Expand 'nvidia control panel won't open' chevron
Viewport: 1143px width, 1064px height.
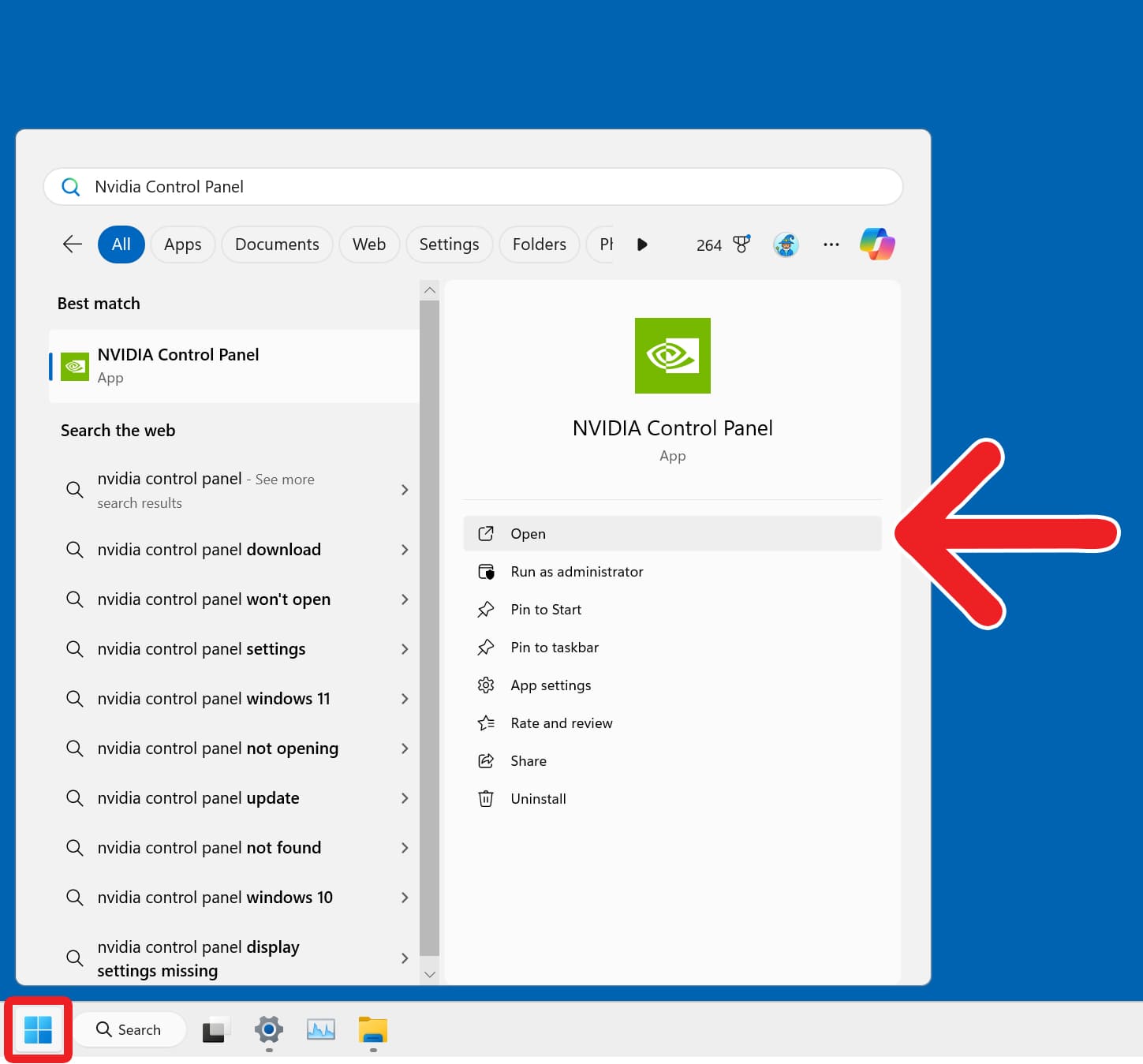point(405,599)
